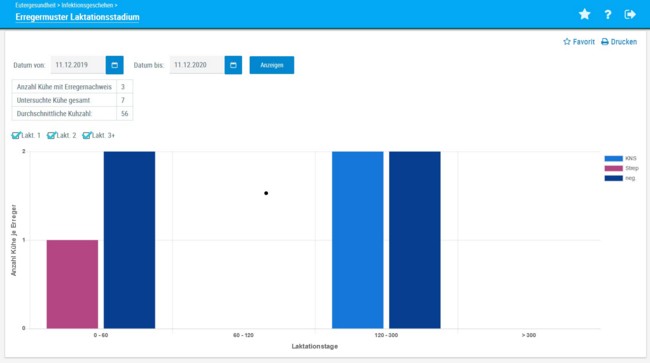The height and width of the screenshot is (363, 650).
Task: Click the light blue KNS bar at 120-300
Action: [x=358, y=240]
